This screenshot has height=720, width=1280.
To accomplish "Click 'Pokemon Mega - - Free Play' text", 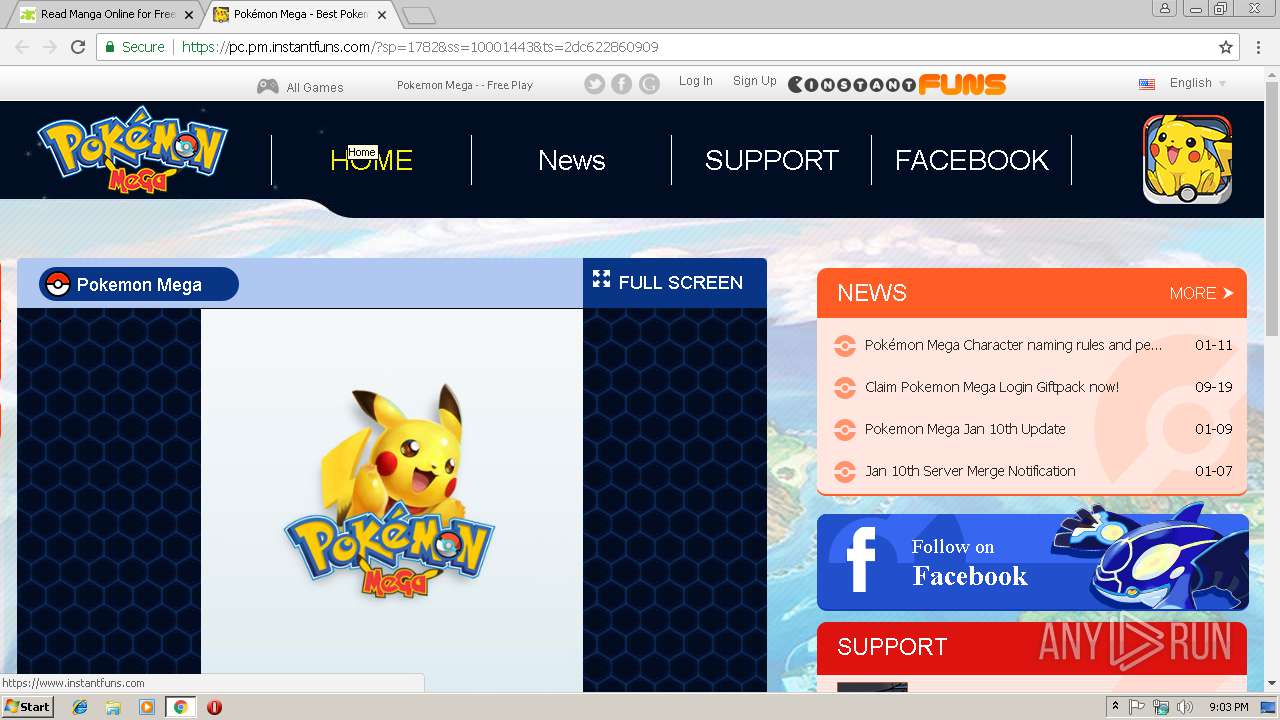I will (x=465, y=85).
